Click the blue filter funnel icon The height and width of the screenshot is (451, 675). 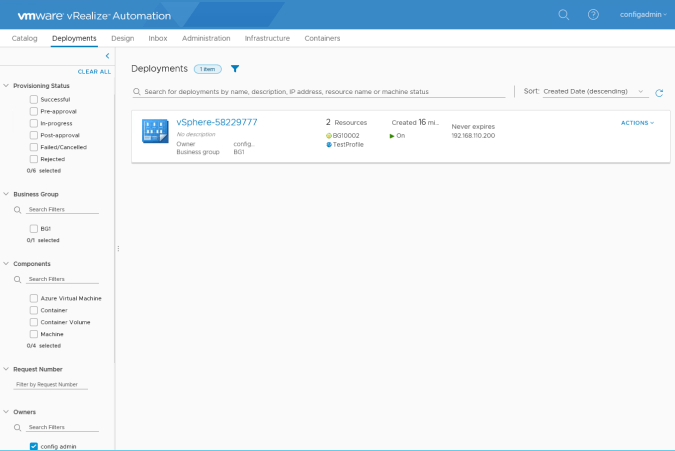[x=235, y=69]
